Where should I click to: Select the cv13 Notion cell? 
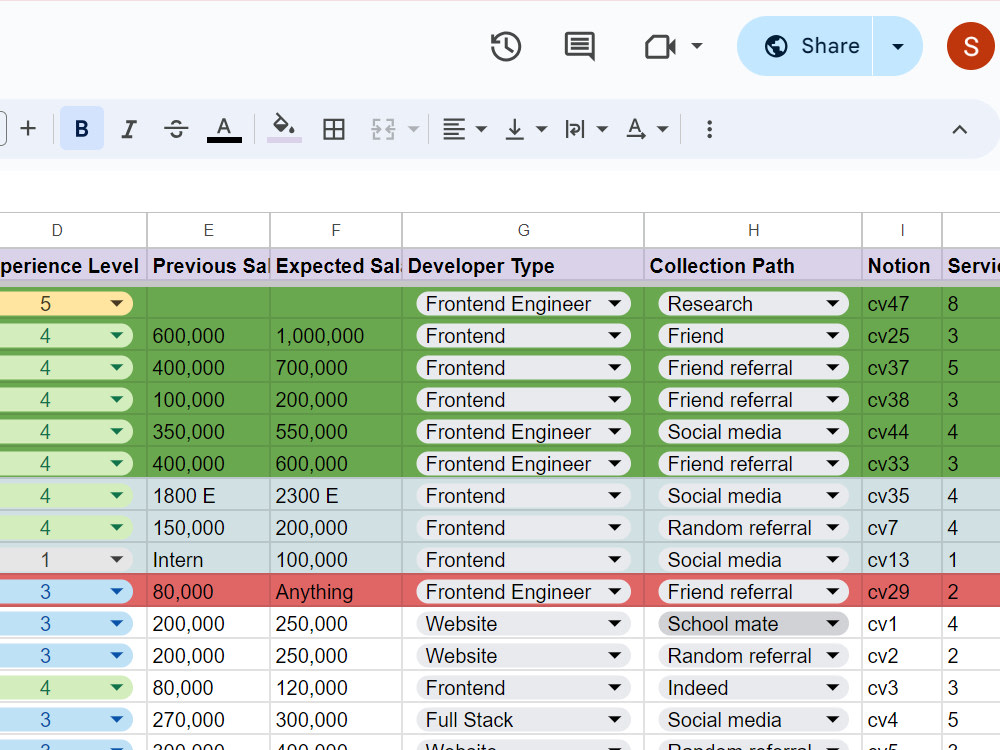coord(902,559)
